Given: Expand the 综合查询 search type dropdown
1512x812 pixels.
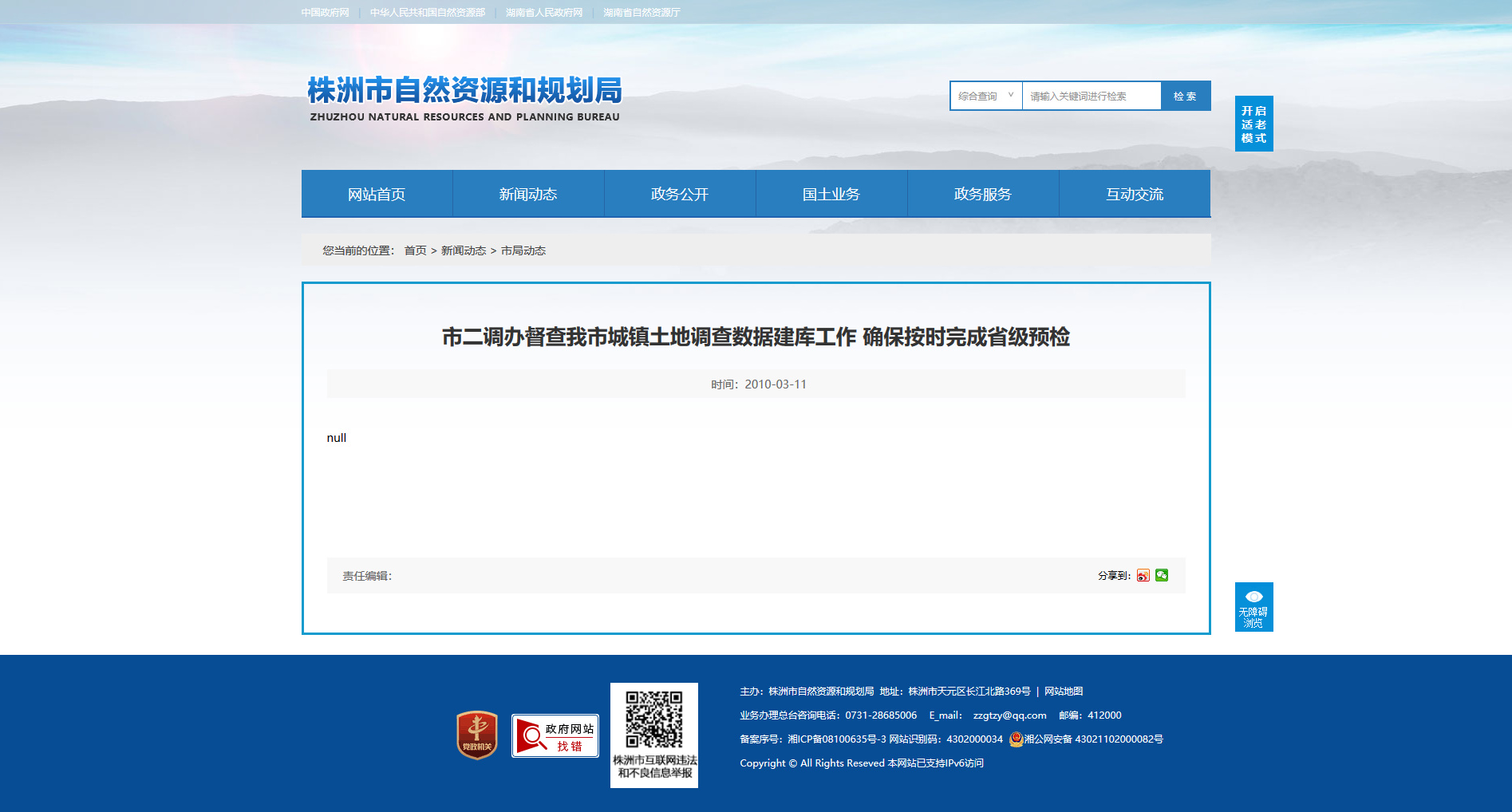Looking at the screenshot, I should pos(985,96).
